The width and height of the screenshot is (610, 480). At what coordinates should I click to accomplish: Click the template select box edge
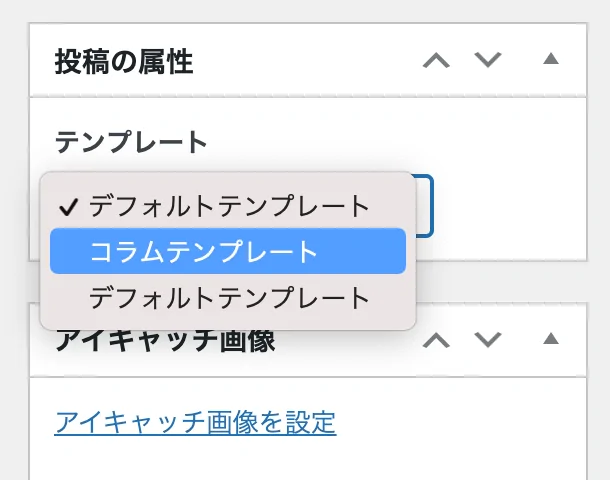(x=425, y=205)
